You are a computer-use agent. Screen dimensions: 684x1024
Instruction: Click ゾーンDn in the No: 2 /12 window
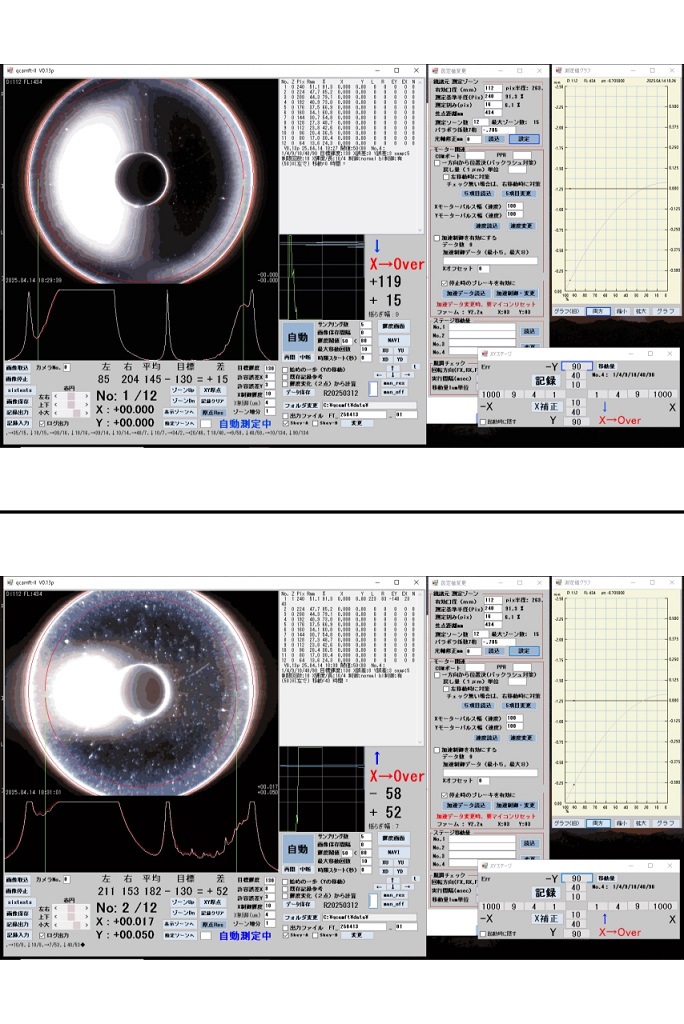(x=182, y=913)
